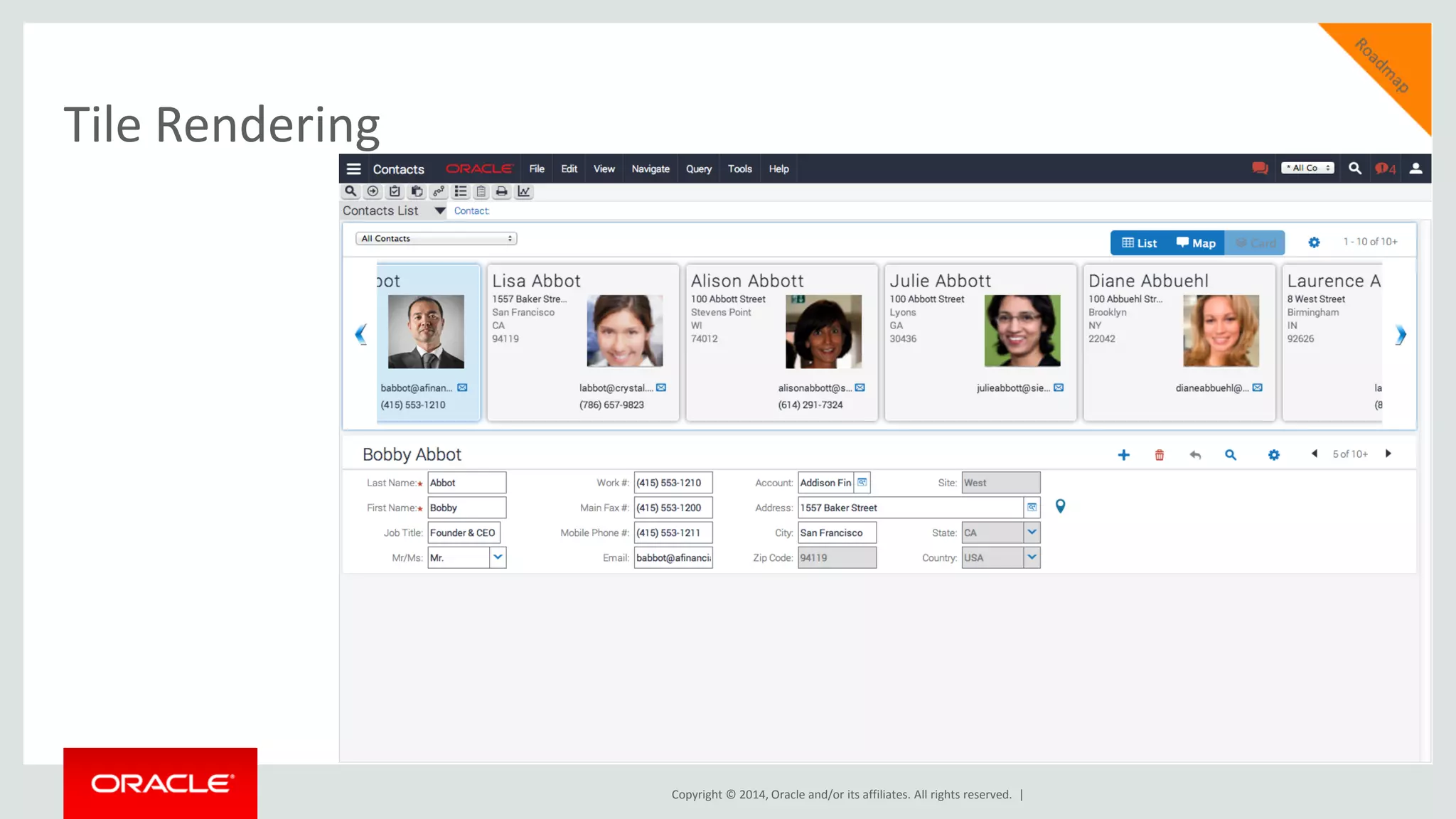
Task: Go to previous record arrow
Action: 1315,454
